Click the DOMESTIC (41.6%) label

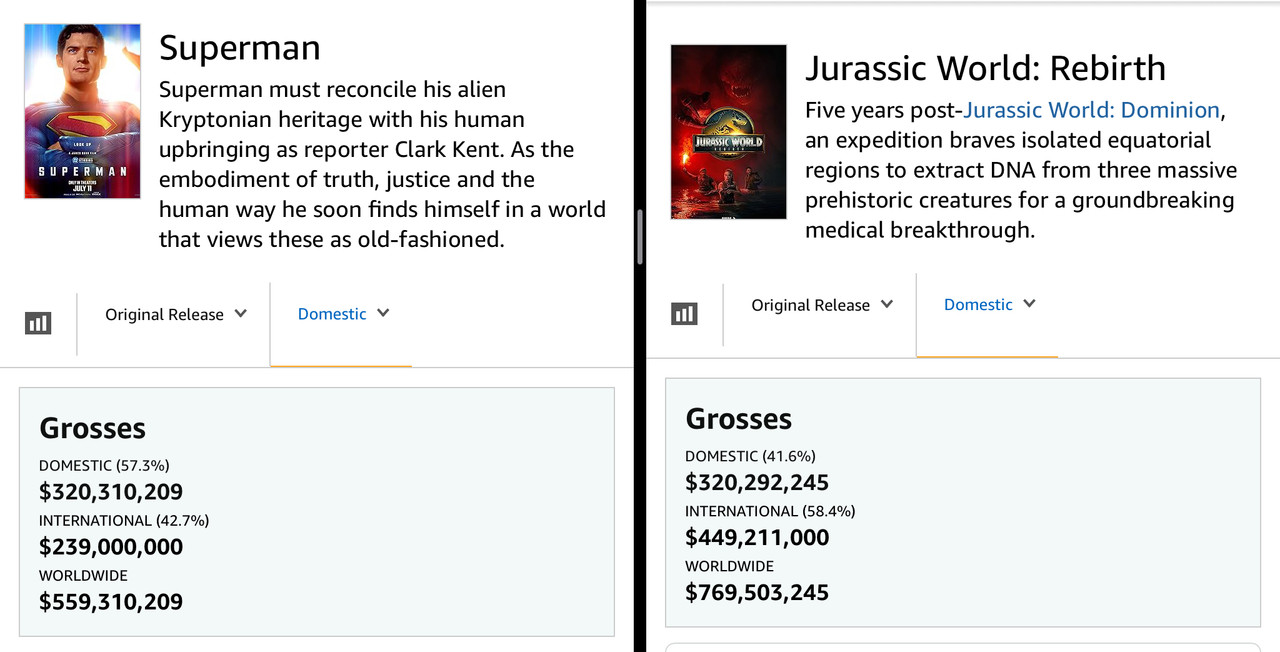click(x=750, y=457)
